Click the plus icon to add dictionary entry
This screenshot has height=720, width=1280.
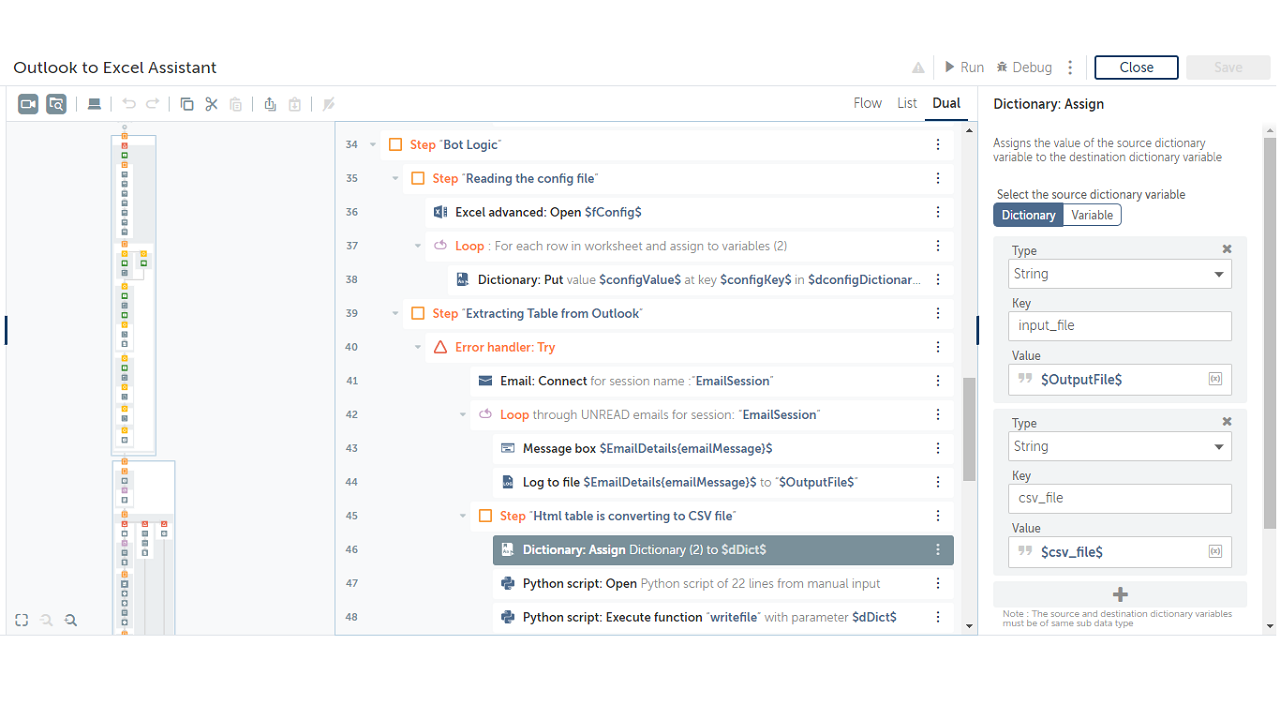(x=1120, y=594)
